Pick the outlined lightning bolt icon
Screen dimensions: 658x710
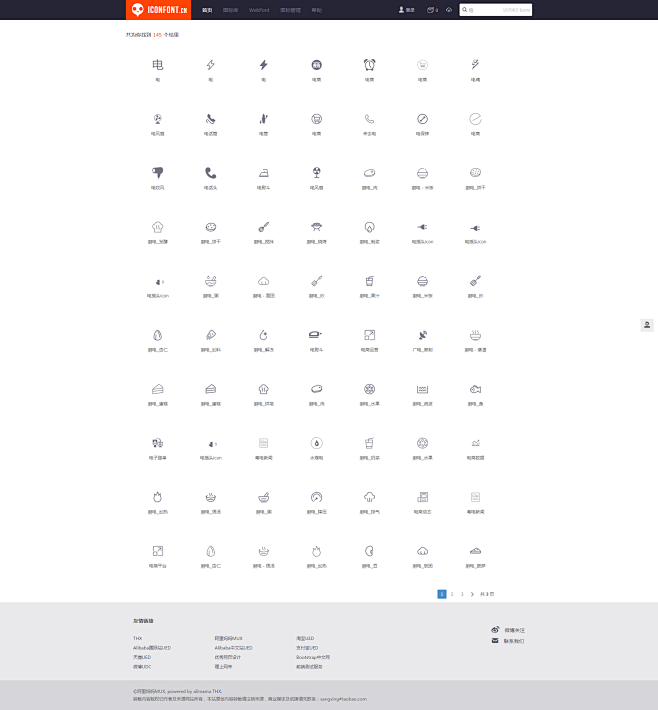click(211, 65)
